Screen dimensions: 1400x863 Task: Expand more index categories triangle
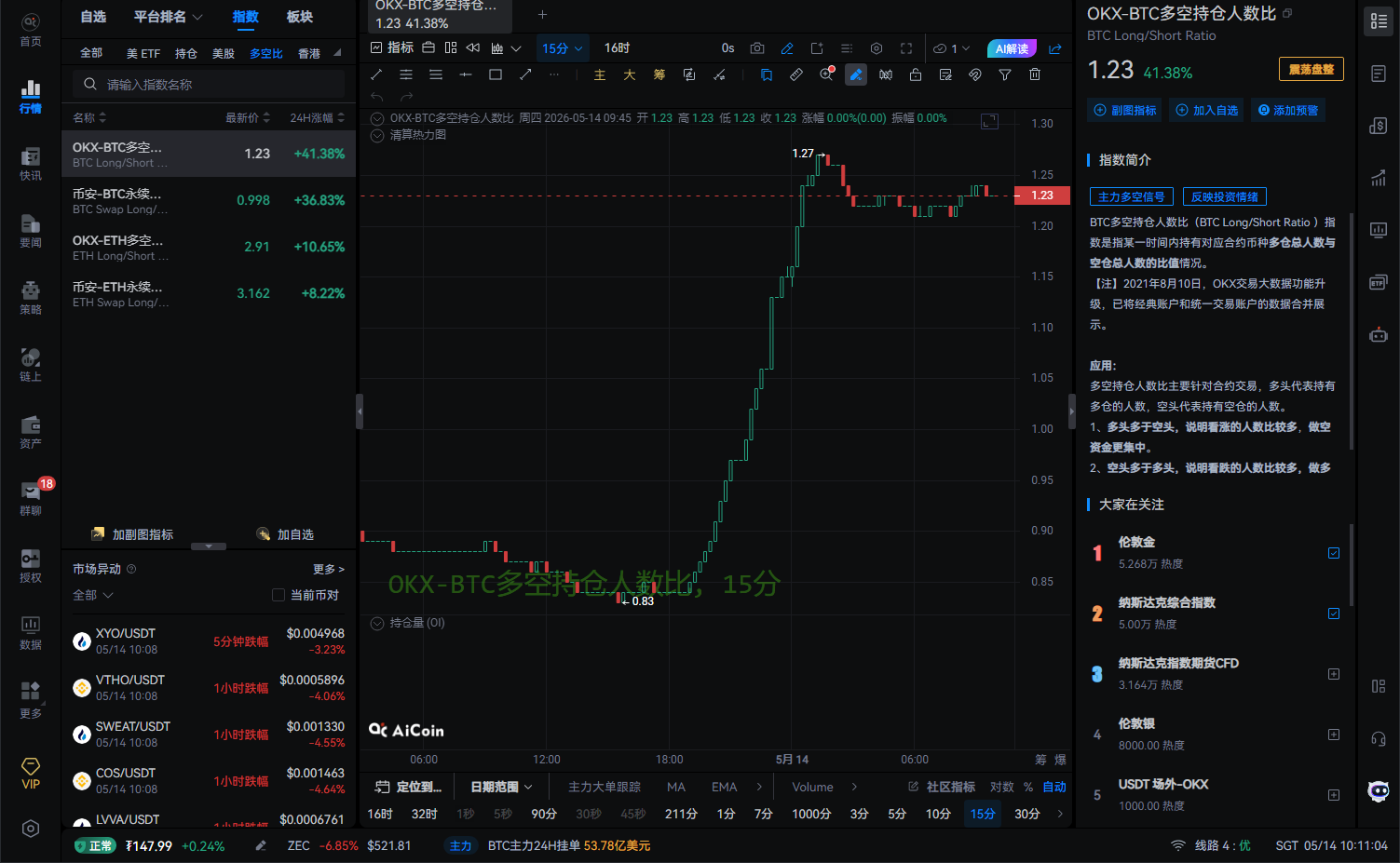point(337,53)
